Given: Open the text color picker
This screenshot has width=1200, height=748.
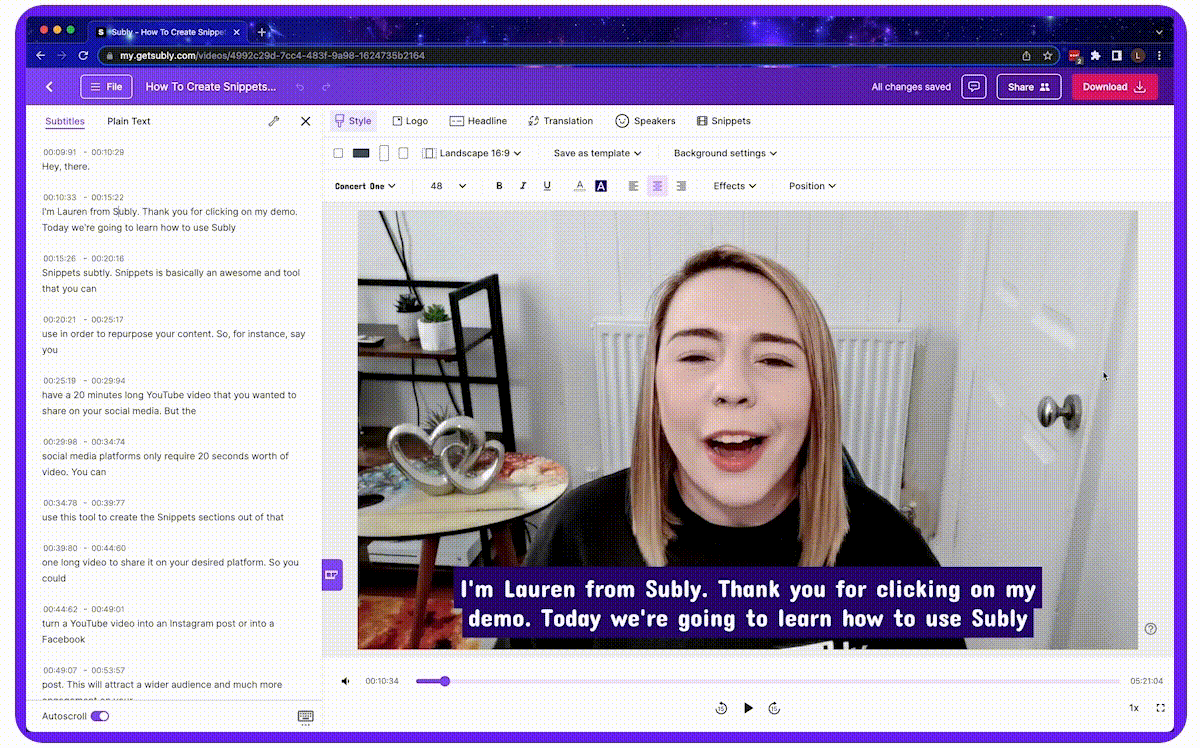Looking at the screenshot, I should click(579, 186).
